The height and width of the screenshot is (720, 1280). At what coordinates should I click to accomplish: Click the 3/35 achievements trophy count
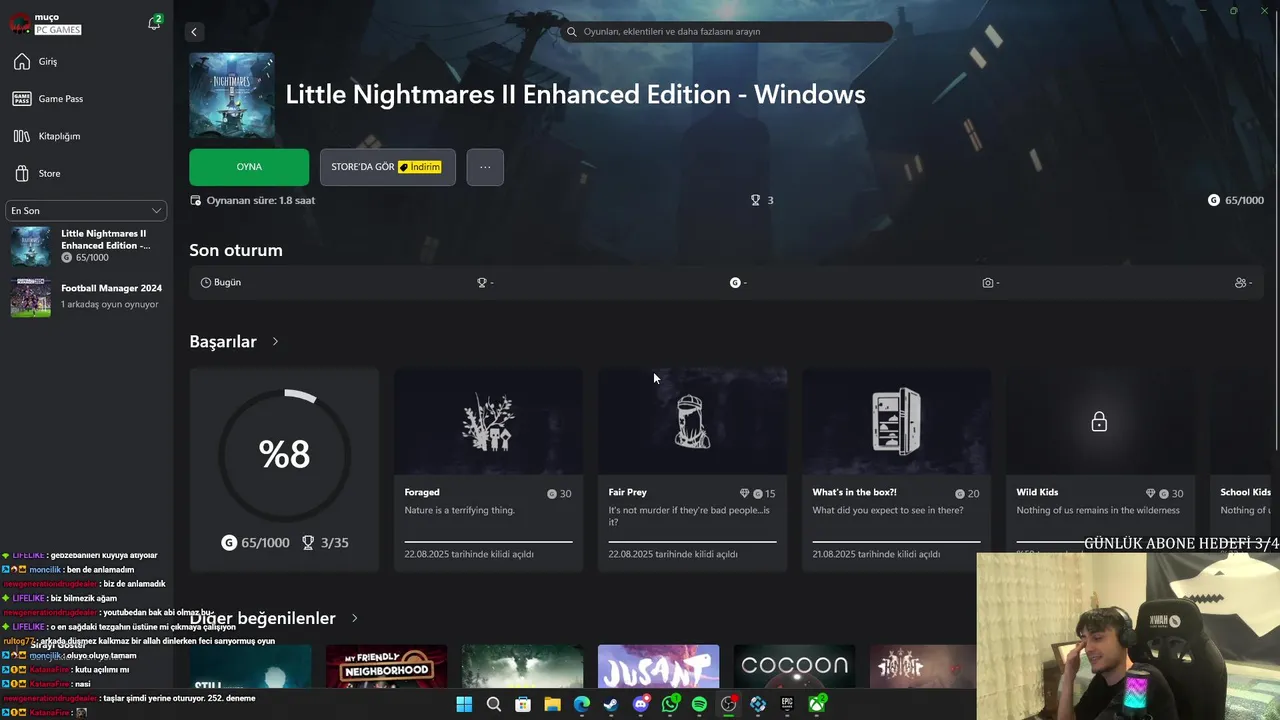pyautogui.click(x=325, y=543)
